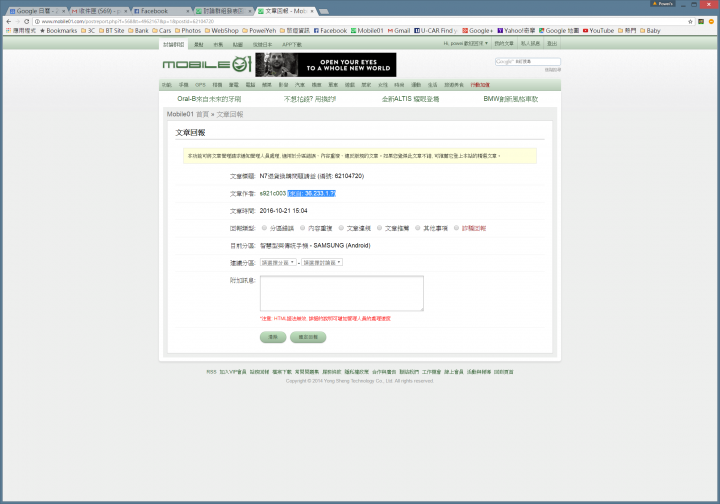Image resolution: width=720 pixels, height=504 pixels.
Task: Open the Google Maps bookmark
Action: pyautogui.click(x=559, y=31)
